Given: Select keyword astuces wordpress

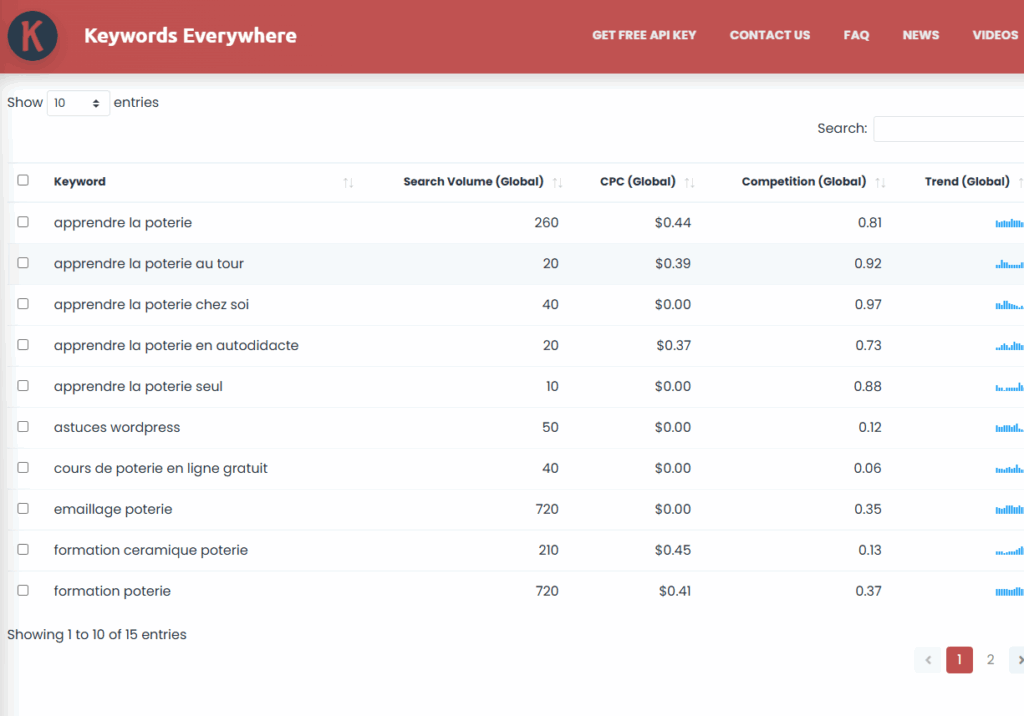Looking at the screenshot, I should (x=117, y=427).
